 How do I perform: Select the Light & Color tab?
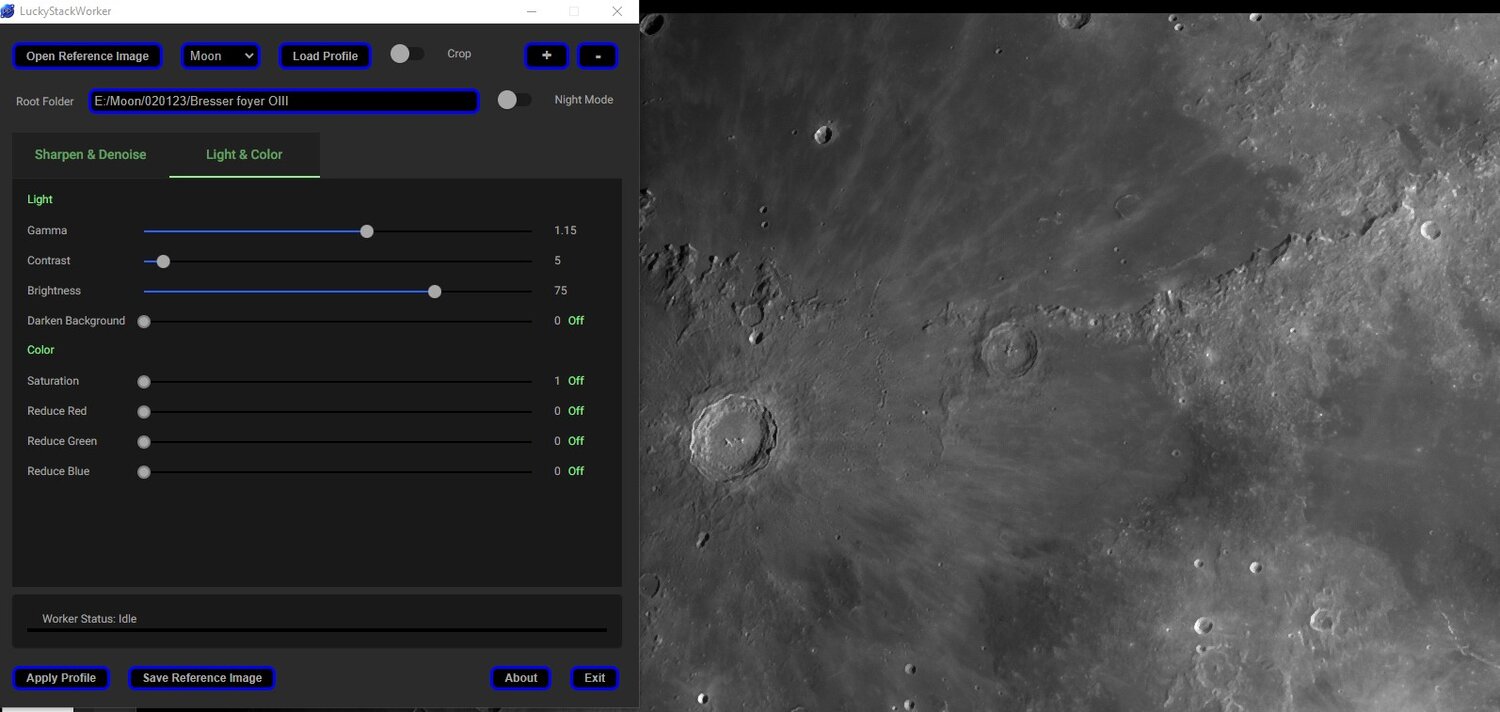tap(244, 155)
